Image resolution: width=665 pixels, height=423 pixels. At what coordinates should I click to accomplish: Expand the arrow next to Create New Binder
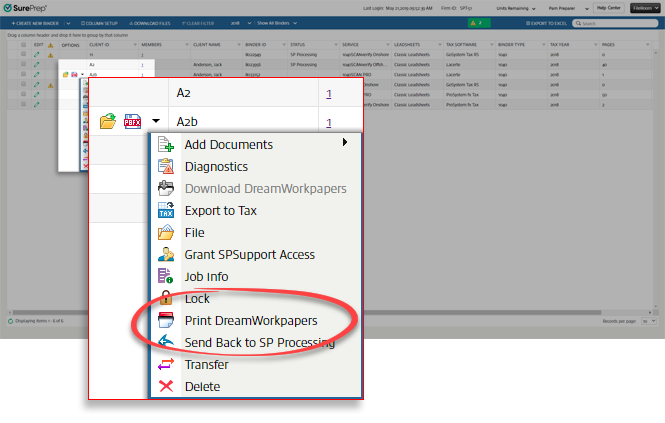click(x=68, y=23)
